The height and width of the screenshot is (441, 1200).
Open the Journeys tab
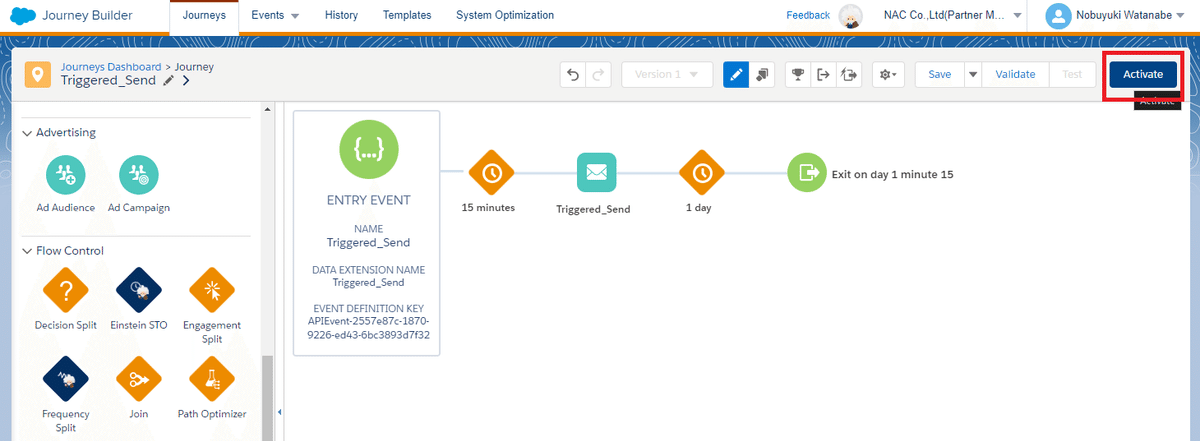(x=204, y=16)
